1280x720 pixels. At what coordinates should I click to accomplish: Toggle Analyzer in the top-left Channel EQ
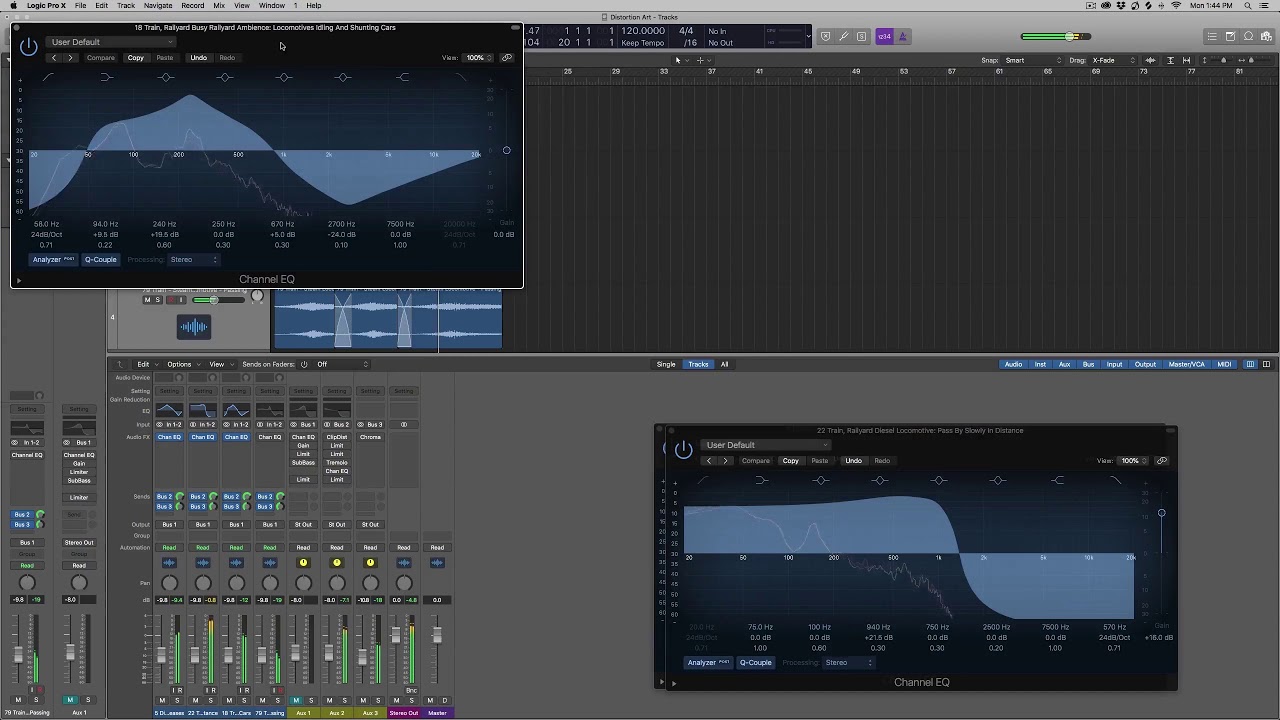53,260
